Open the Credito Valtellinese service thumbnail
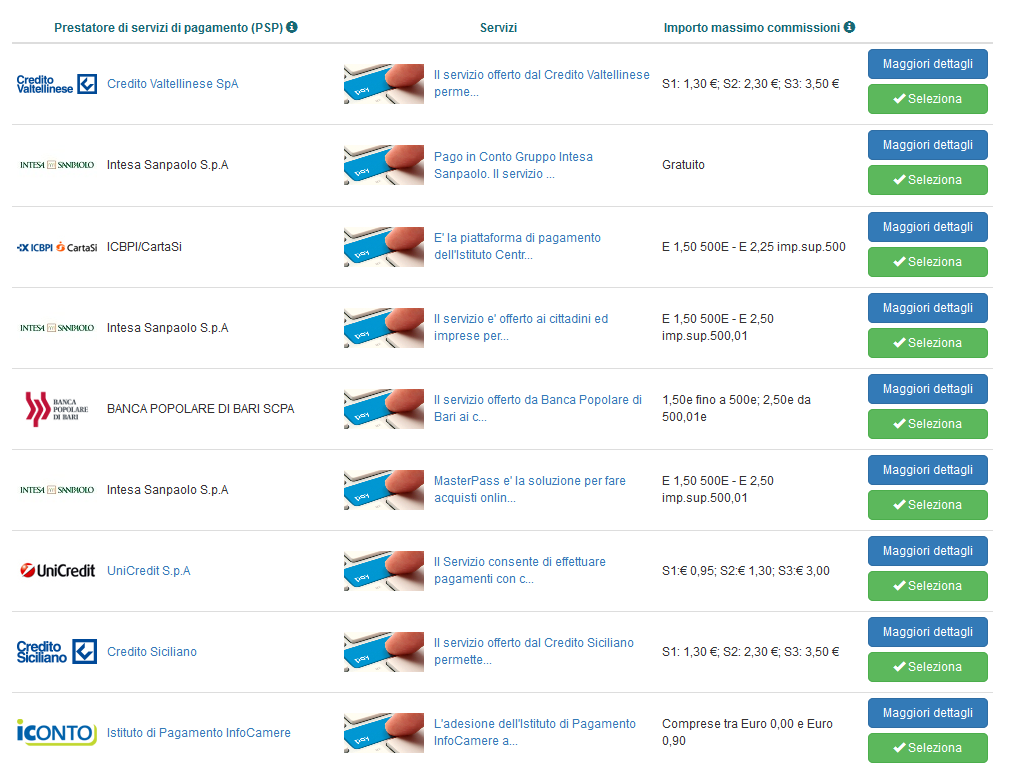This screenshot has width=1009, height=776. point(384,84)
